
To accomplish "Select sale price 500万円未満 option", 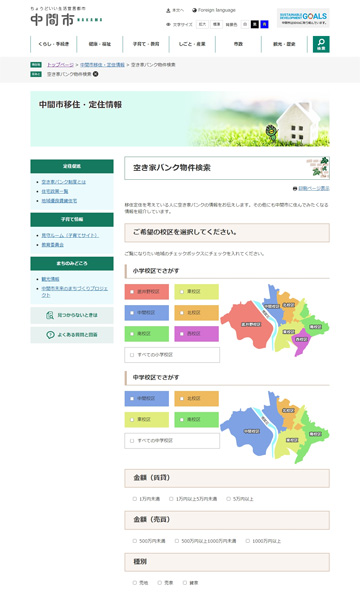I will coord(135,541).
